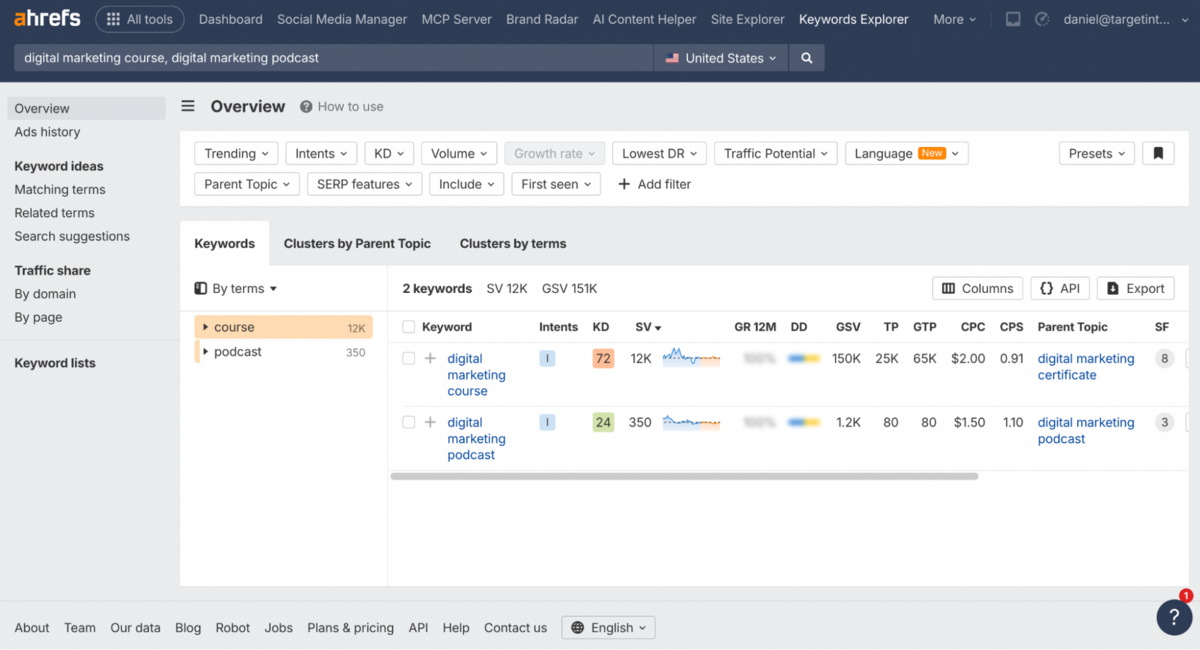Open the SF count 8 badge
Viewport: 1200px width, 650px height.
tap(1164, 358)
